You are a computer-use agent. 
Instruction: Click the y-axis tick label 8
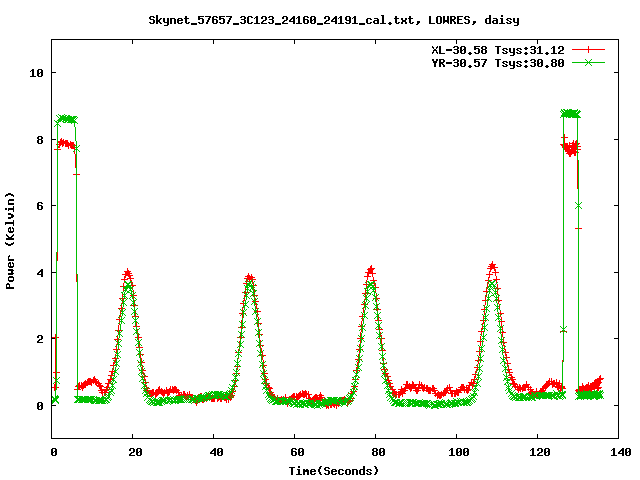coord(40,140)
